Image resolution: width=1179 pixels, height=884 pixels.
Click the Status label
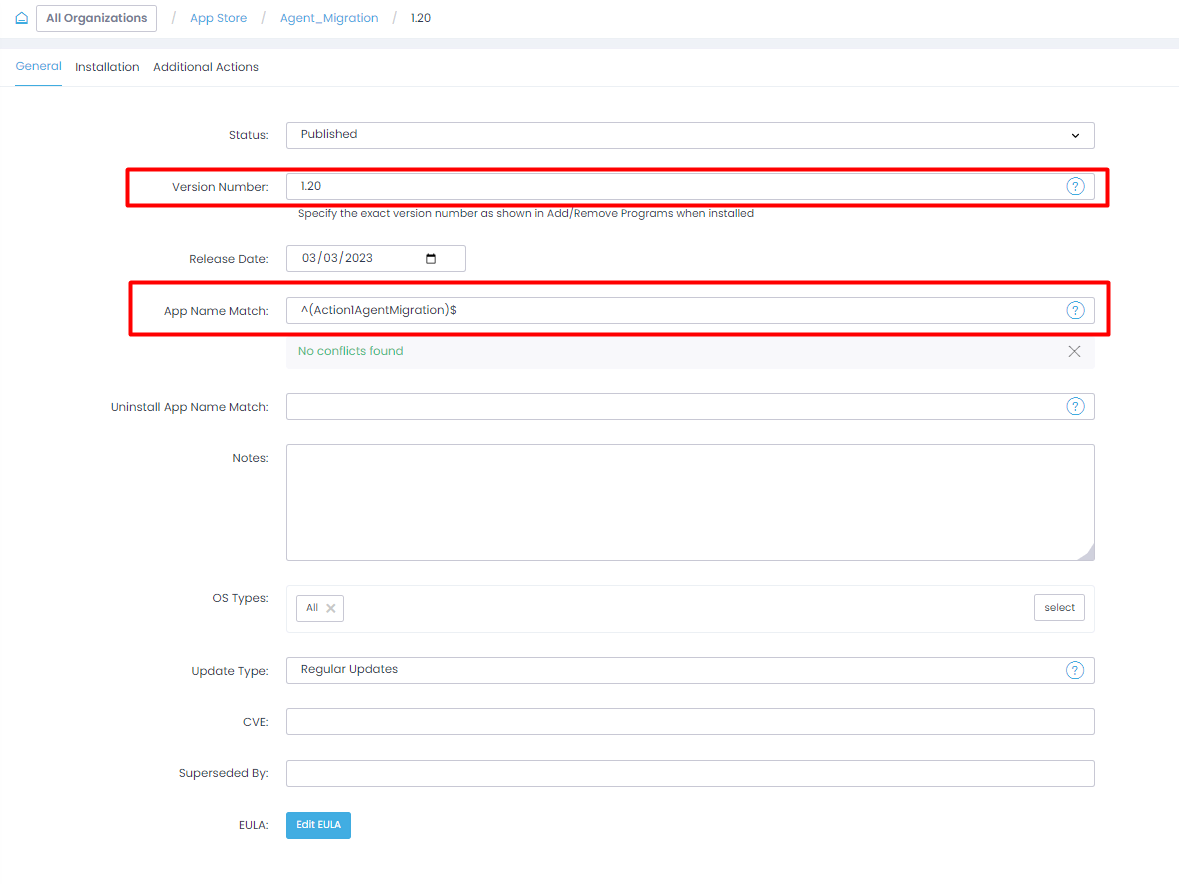pos(248,135)
